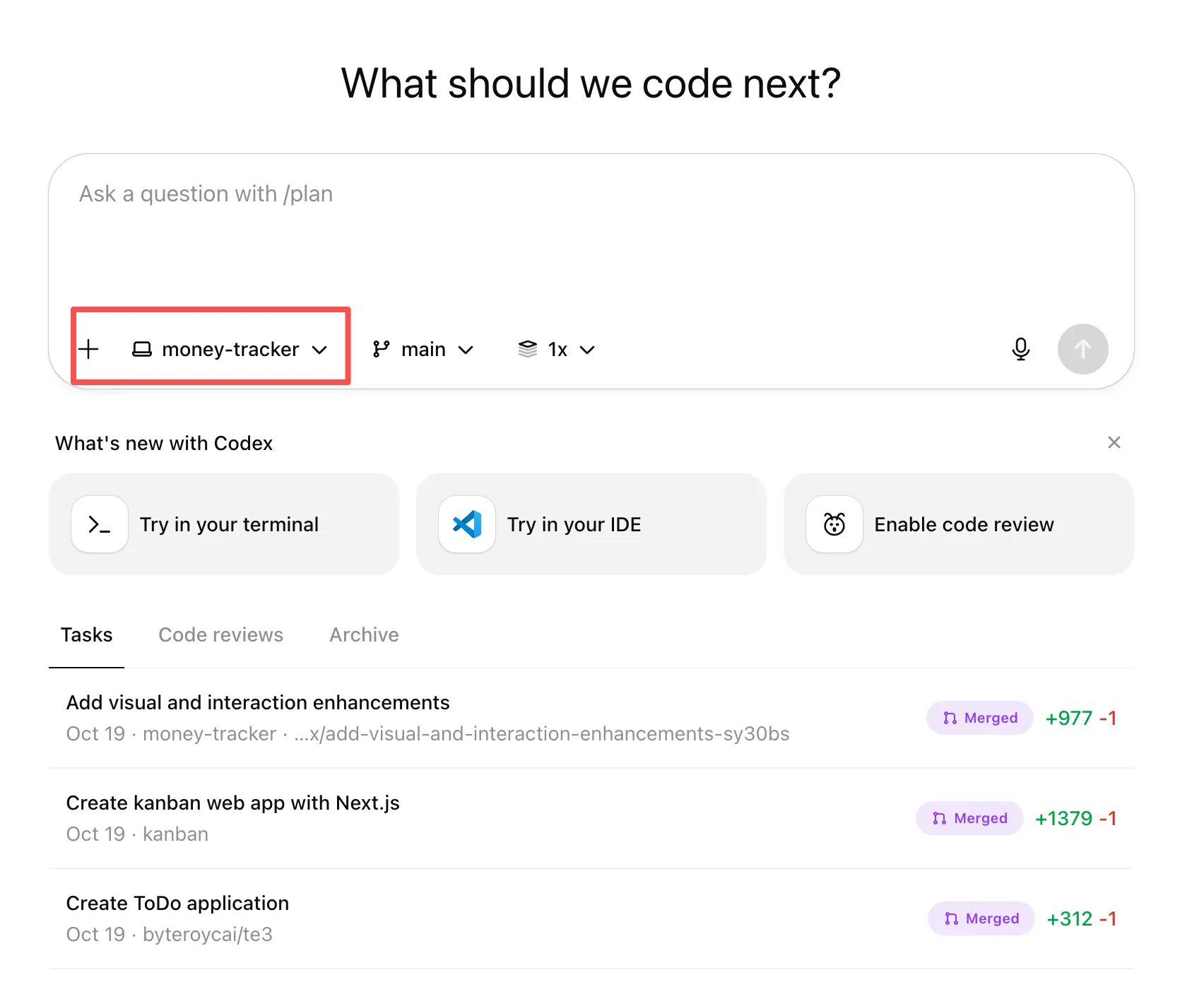
Task: Click the Merged badge on kanban task
Action: tap(969, 818)
